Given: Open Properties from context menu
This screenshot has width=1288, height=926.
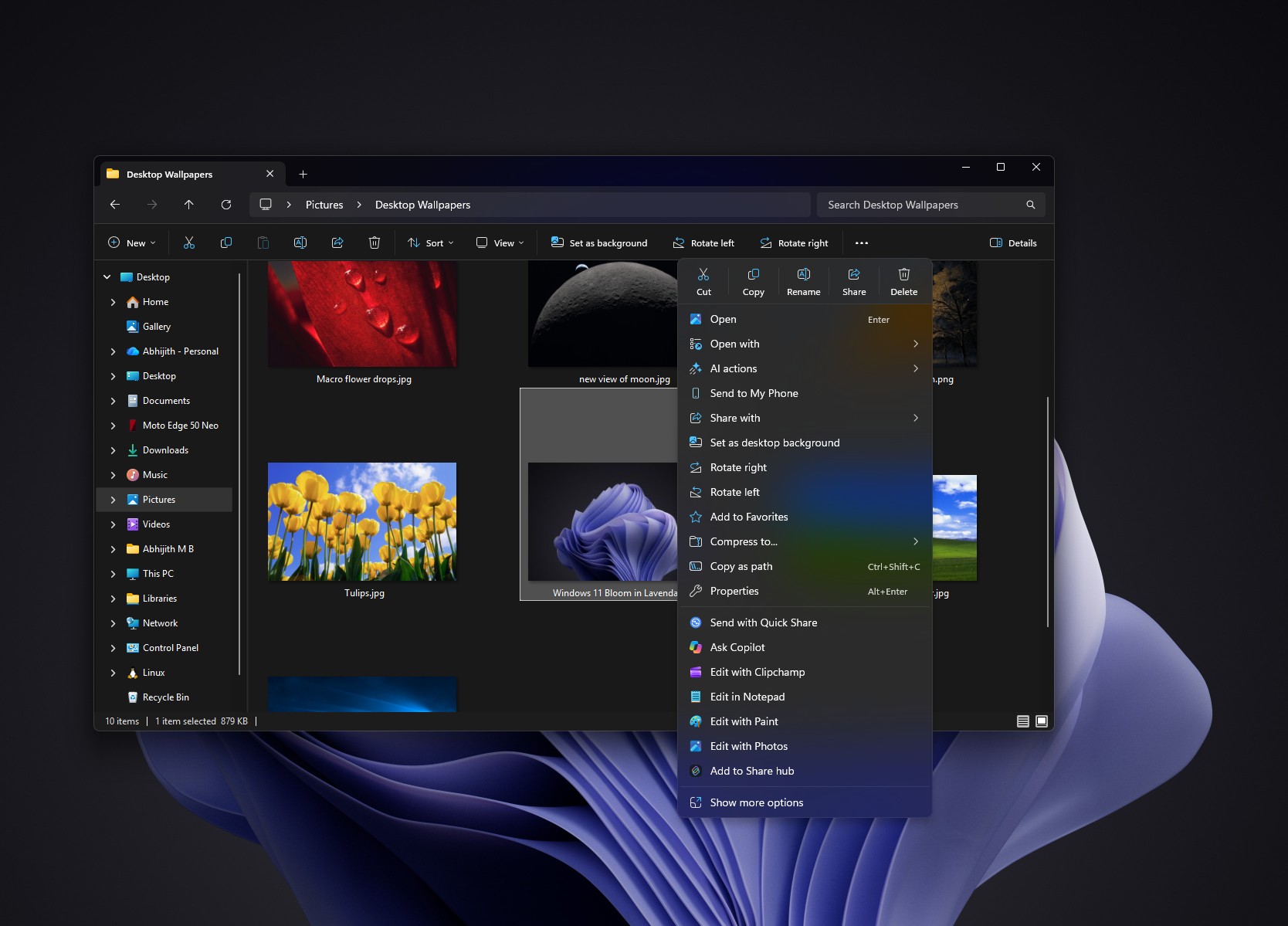Looking at the screenshot, I should coord(805,591).
